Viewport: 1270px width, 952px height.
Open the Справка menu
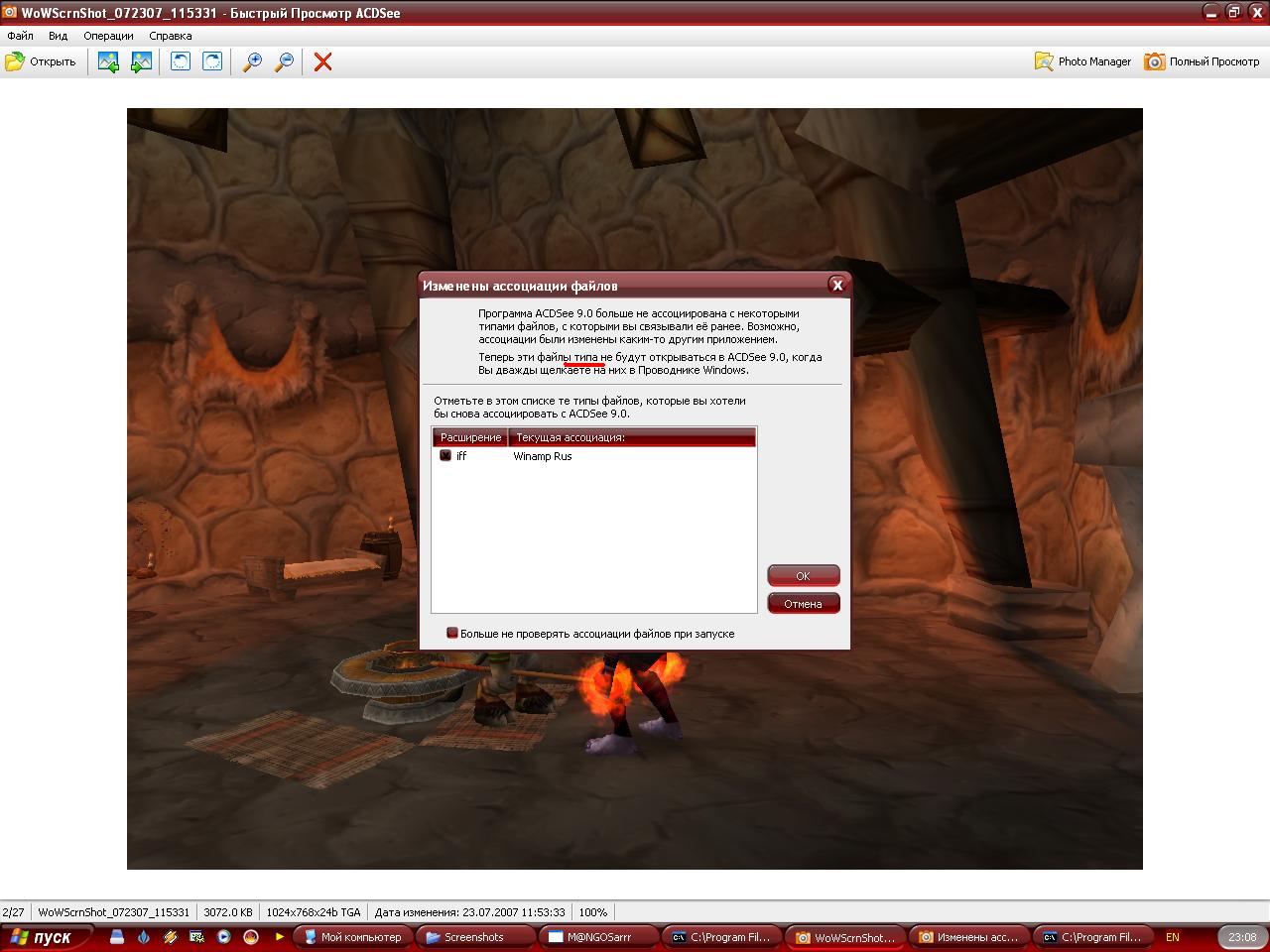(170, 36)
